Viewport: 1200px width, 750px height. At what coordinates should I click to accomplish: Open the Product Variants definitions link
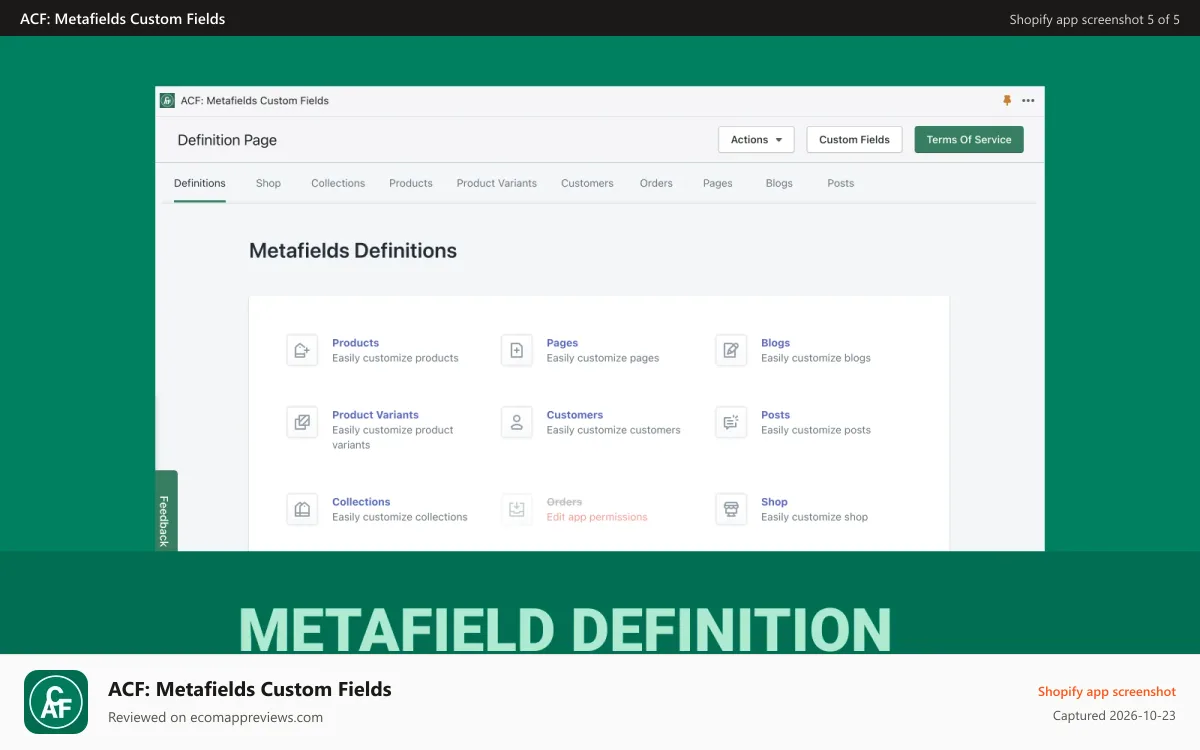pyautogui.click(x=375, y=415)
